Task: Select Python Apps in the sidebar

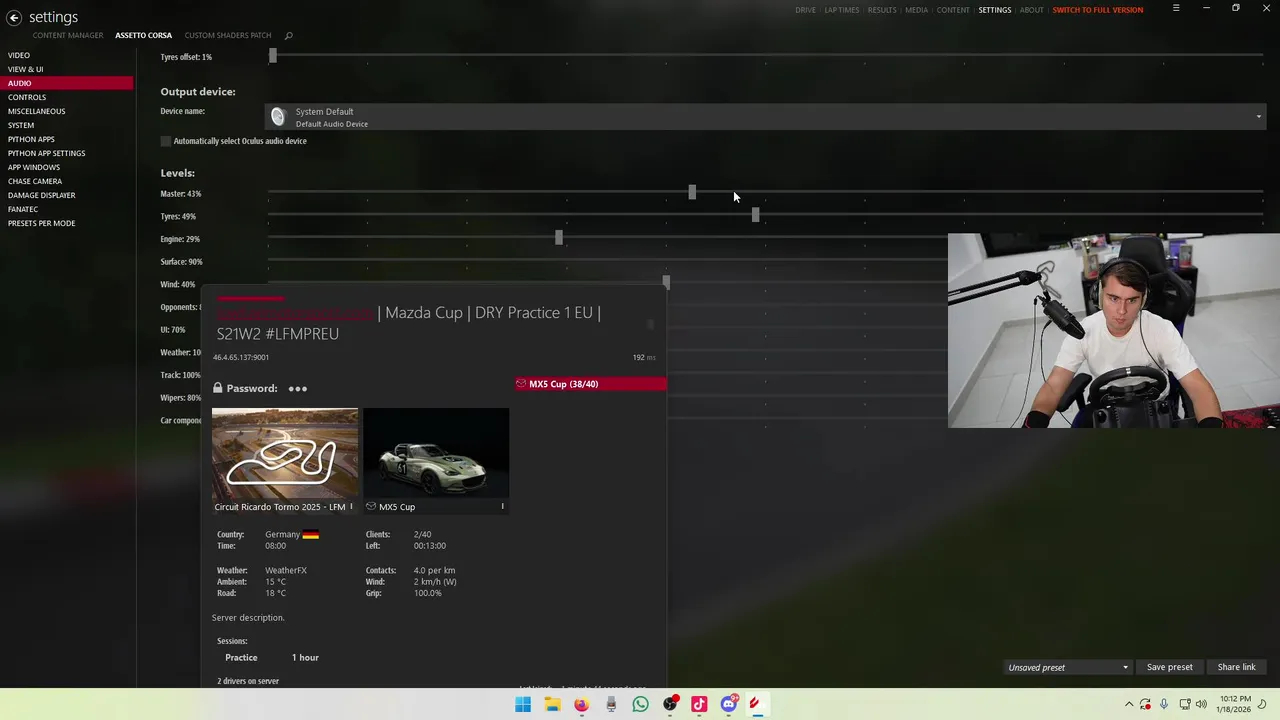Action: click(x=31, y=139)
